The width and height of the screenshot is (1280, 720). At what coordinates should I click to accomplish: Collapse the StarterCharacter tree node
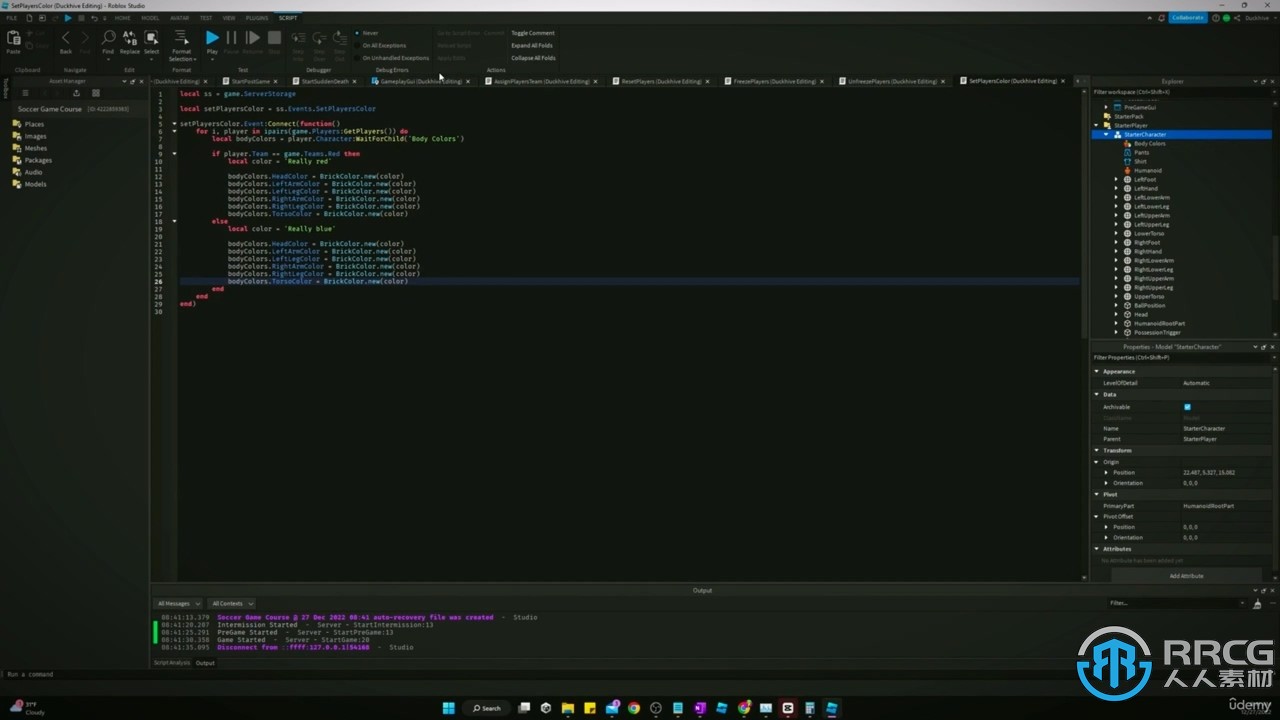[x=1106, y=134]
